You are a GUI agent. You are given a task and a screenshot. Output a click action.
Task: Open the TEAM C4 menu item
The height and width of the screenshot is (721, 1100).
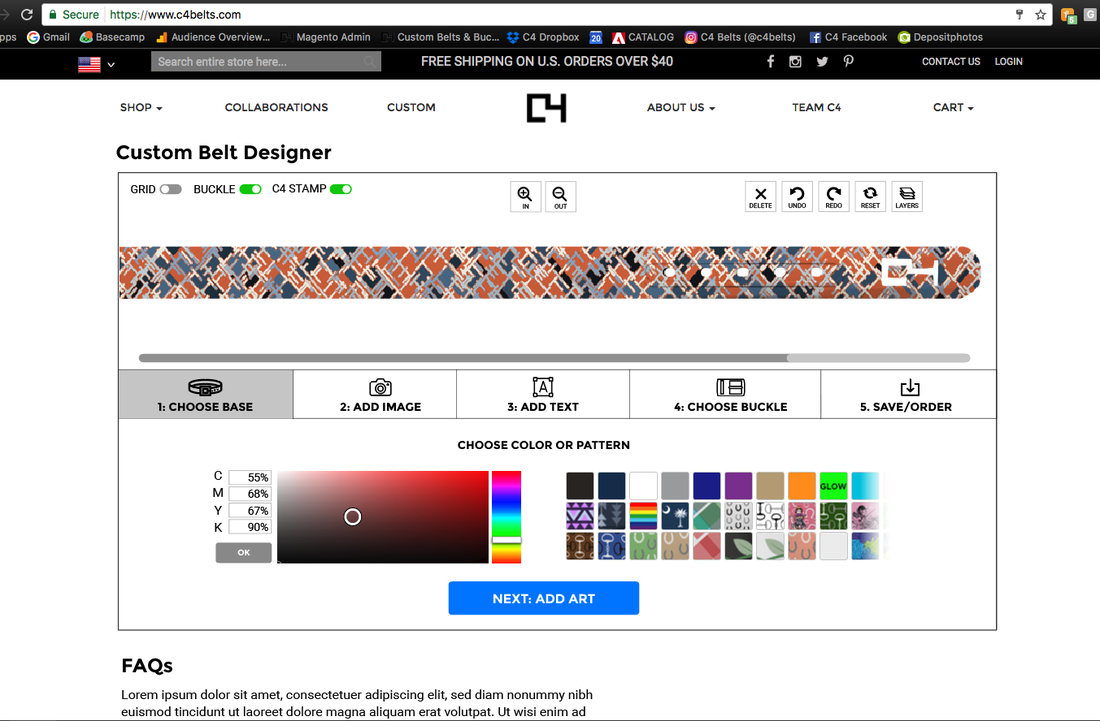point(817,107)
